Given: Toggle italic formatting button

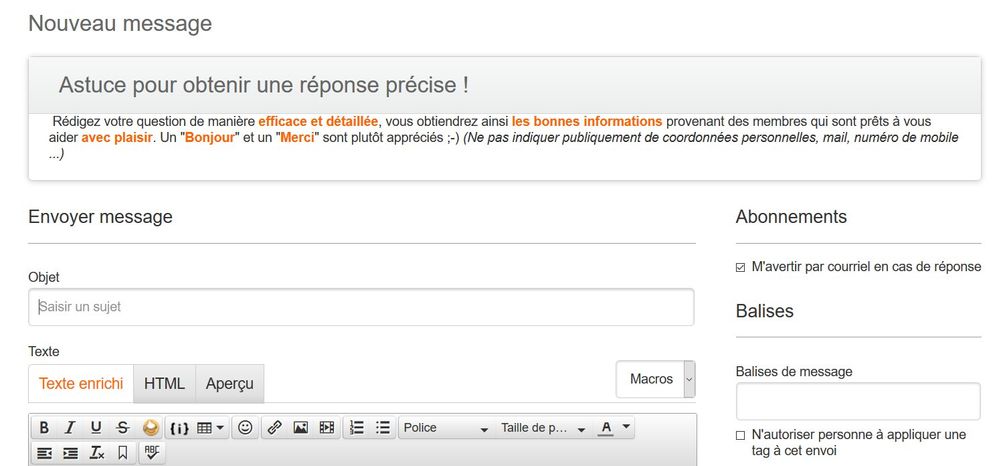Looking at the screenshot, I should [x=70, y=428].
